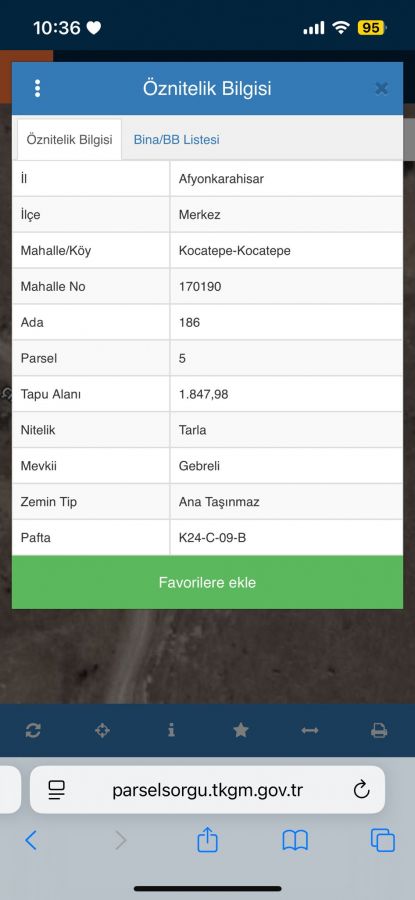Tap the star favorites icon
The image size is (415, 900).
click(241, 730)
